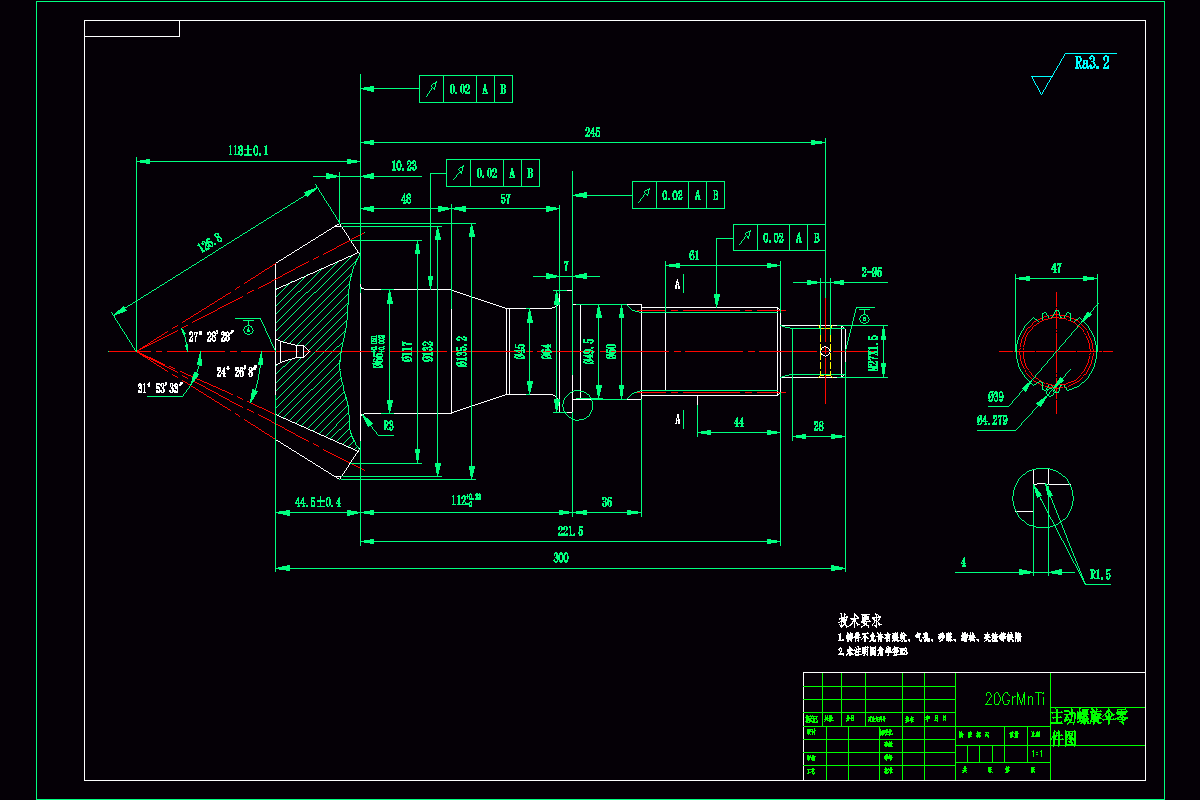Select the "技术要求" heading text
This screenshot has width=1200, height=800.
860,621
